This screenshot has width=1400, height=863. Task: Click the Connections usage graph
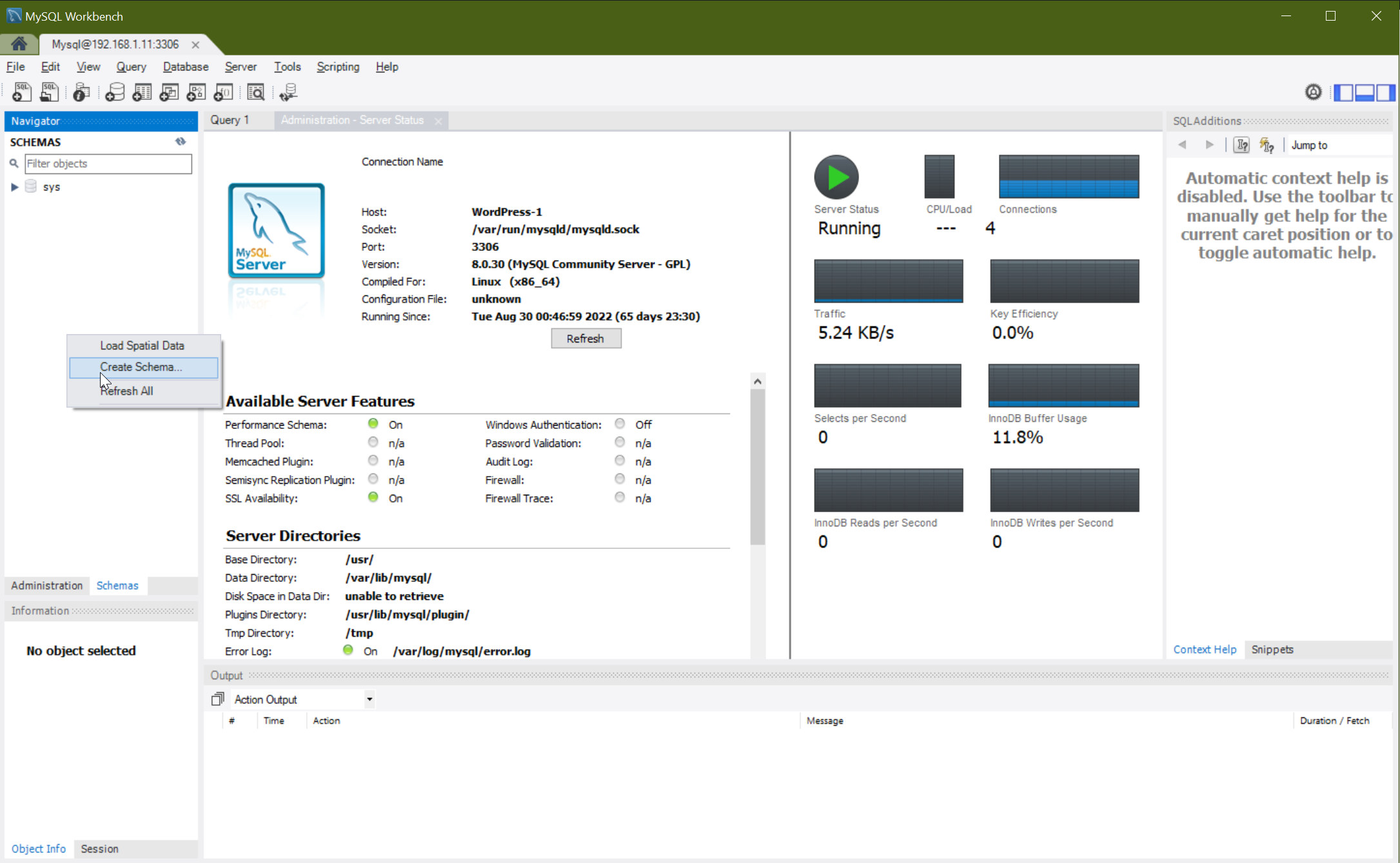point(1069,176)
